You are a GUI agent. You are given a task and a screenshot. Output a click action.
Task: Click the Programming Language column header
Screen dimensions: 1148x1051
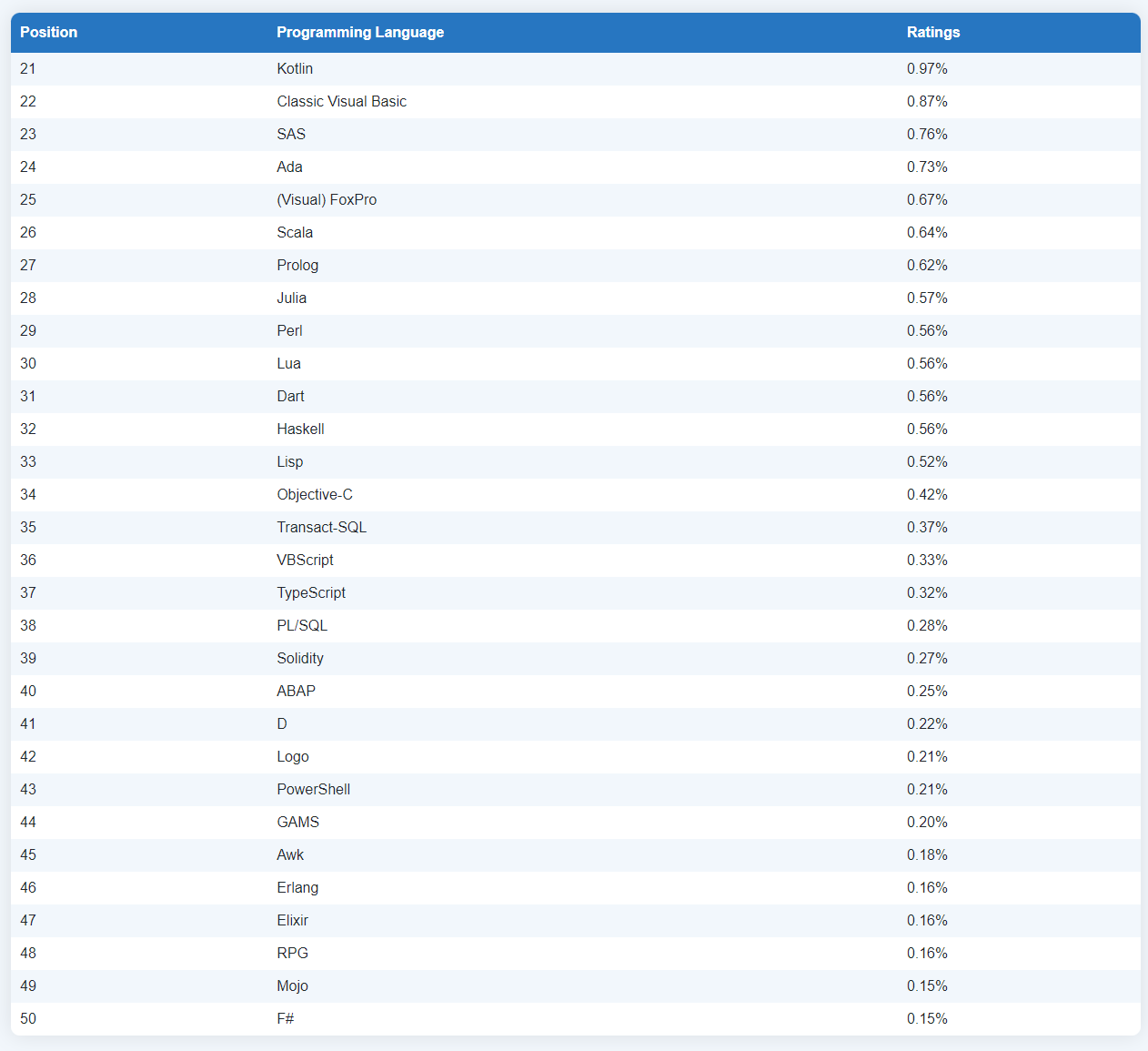point(360,33)
